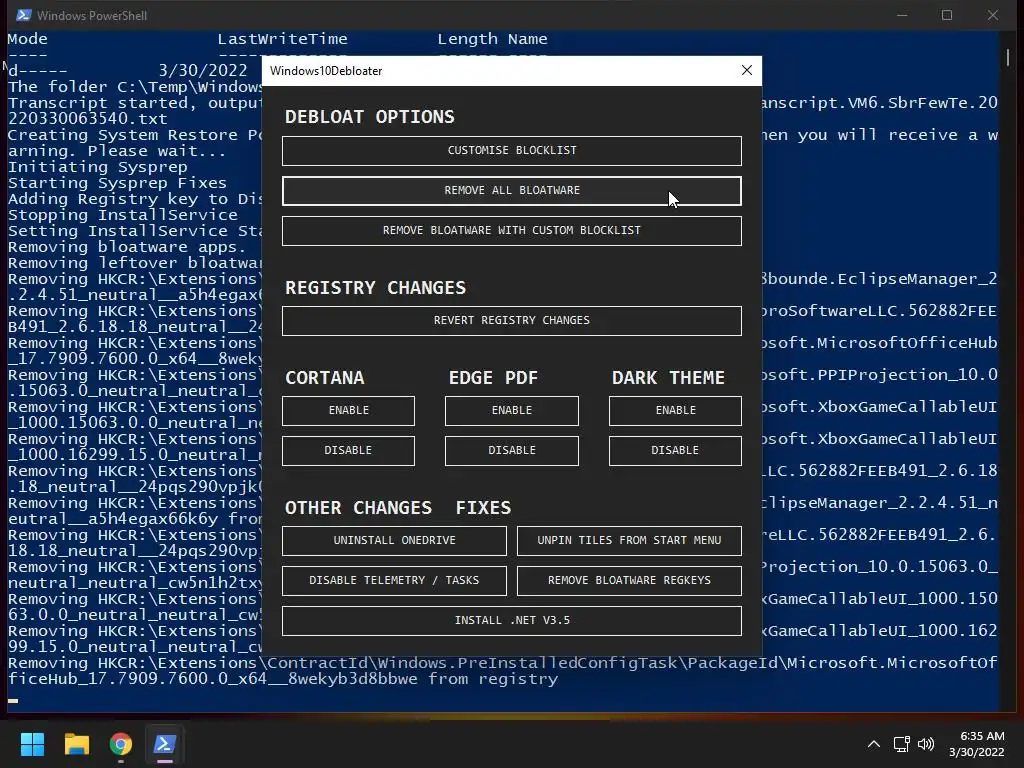The height and width of the screenshot is (768, 1024).
Task: Install .NET v3.5
Action: click(x=511, y=620)
